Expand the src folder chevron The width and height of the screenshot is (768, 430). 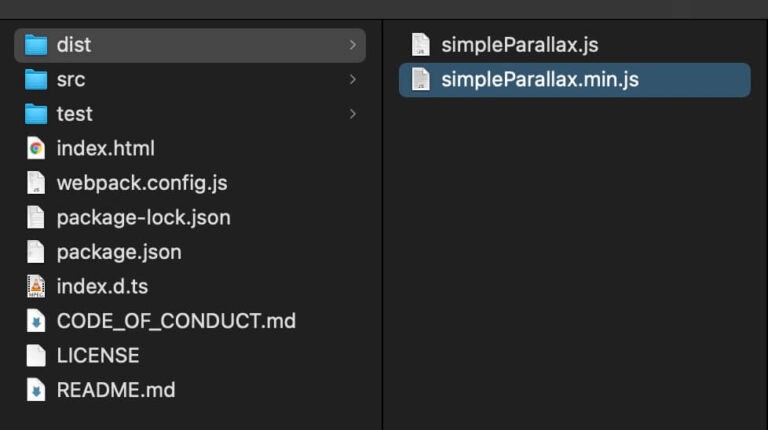353,79
